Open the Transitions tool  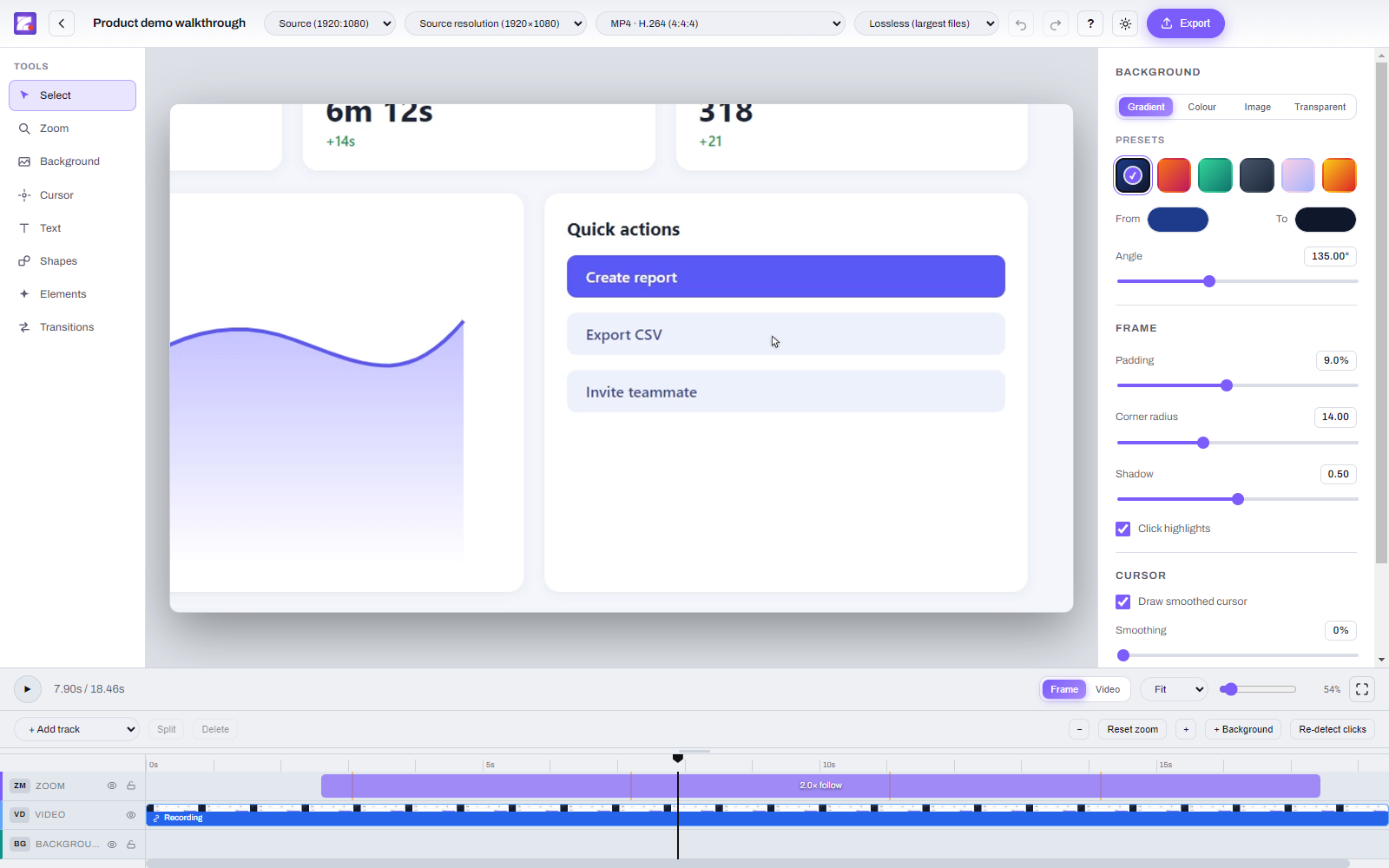(72, 327)
